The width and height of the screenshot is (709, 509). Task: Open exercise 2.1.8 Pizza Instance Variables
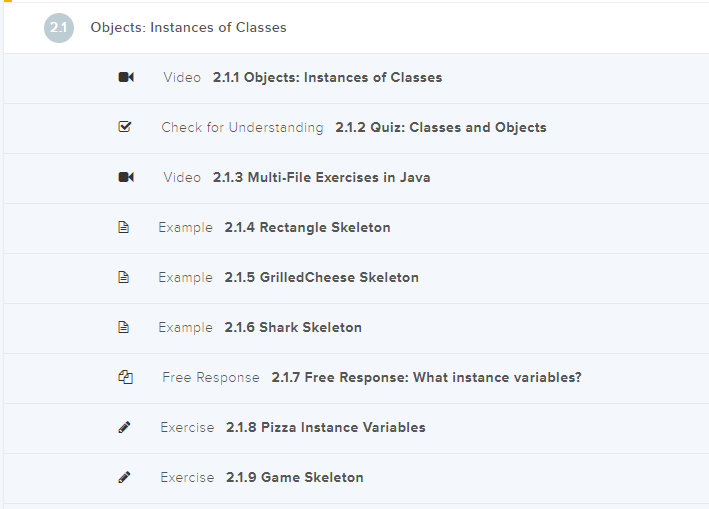click(325, 428)
